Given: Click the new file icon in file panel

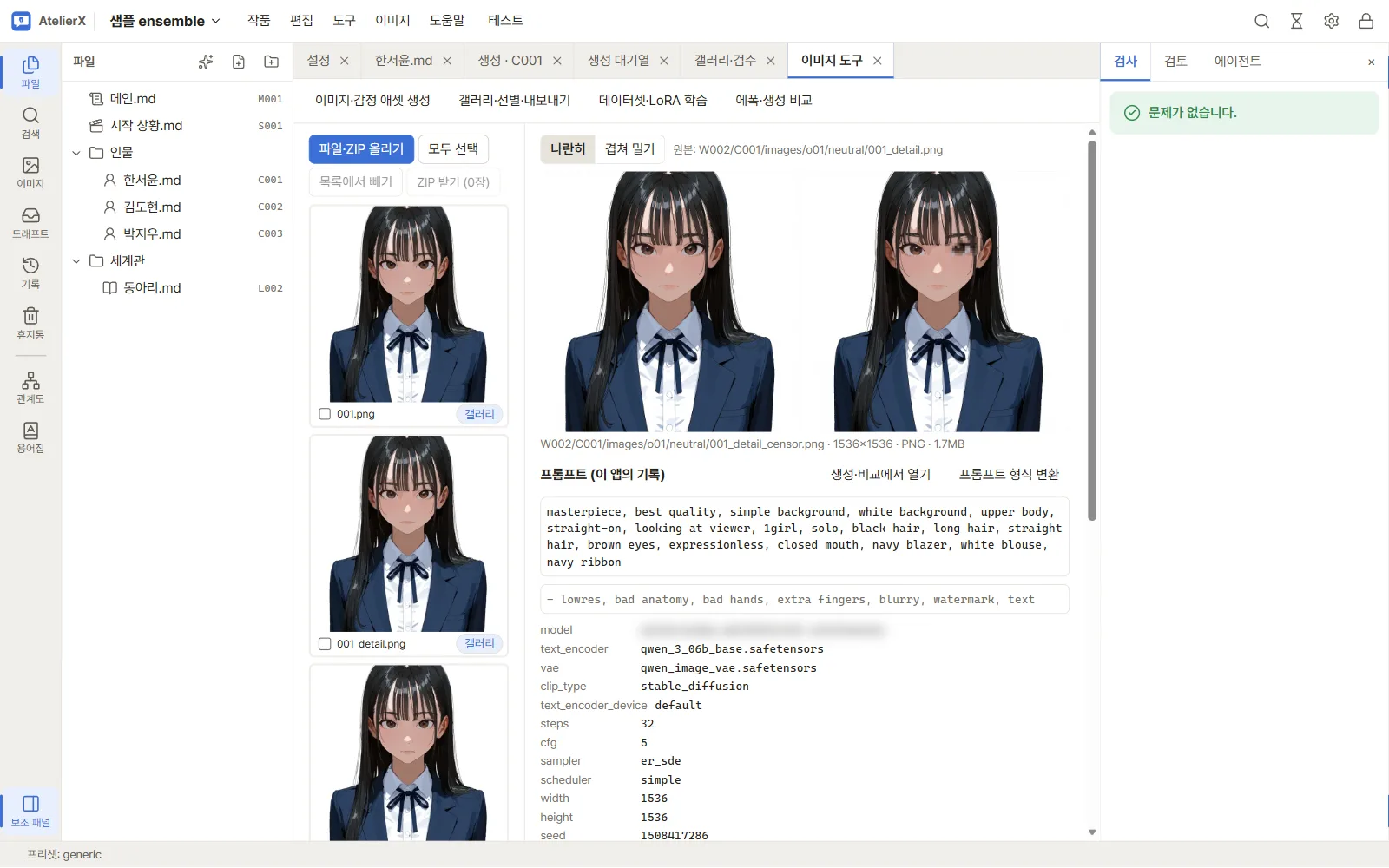Looking at the screenshot, I should point(239,62).
